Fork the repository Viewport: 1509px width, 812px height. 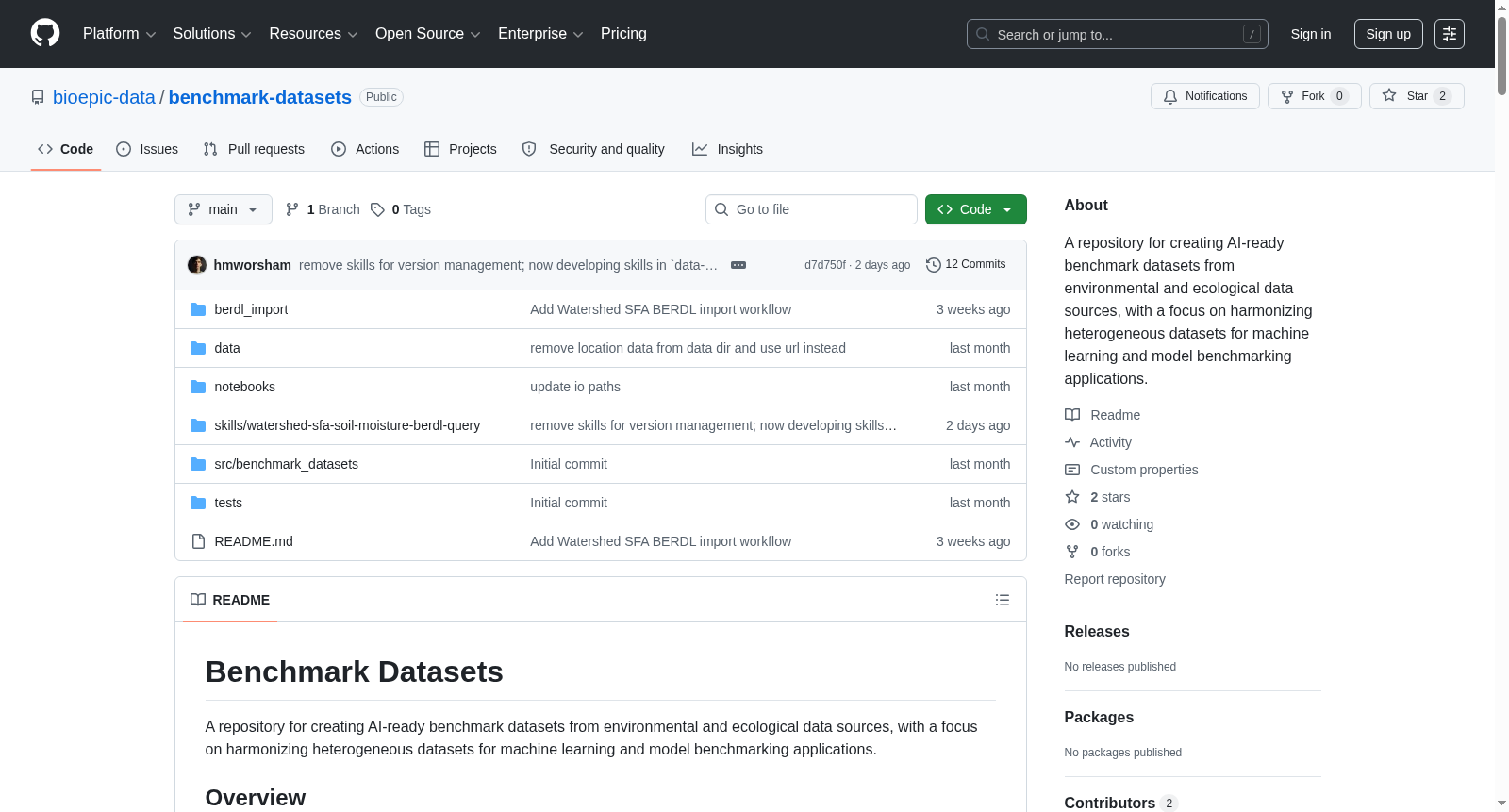pos(1314,96)
